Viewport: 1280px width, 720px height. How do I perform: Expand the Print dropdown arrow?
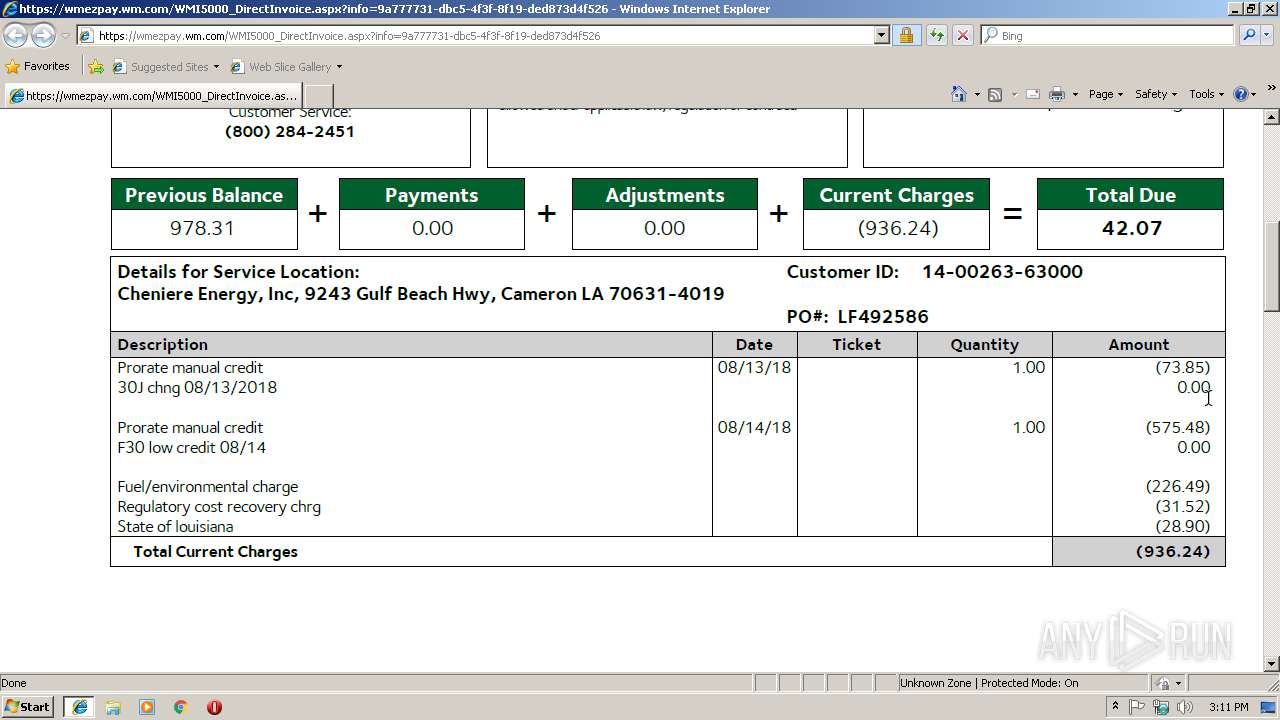pyautogui.click(x=1075, y=94)
